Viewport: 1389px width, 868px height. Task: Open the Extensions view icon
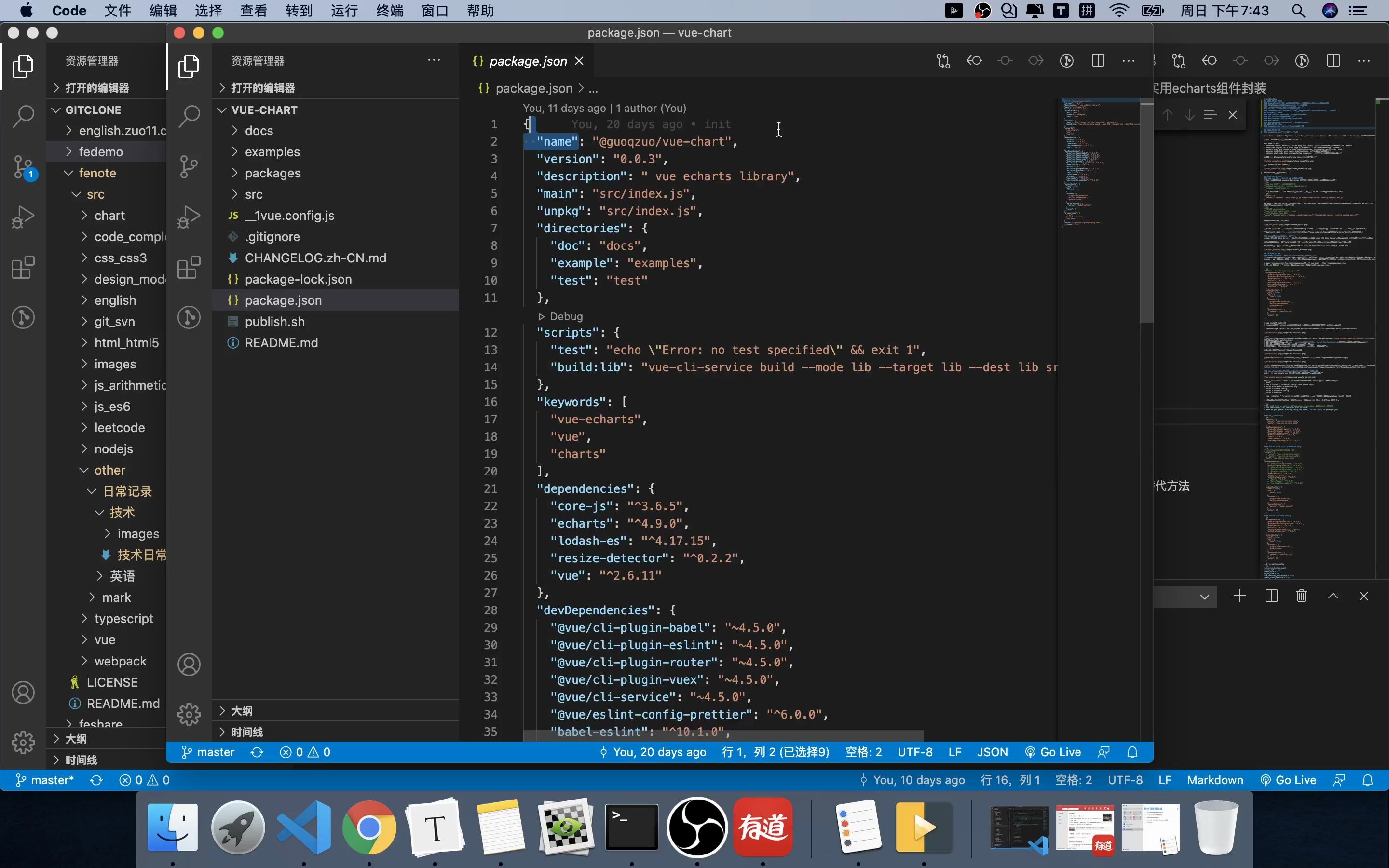click(23, 268)
